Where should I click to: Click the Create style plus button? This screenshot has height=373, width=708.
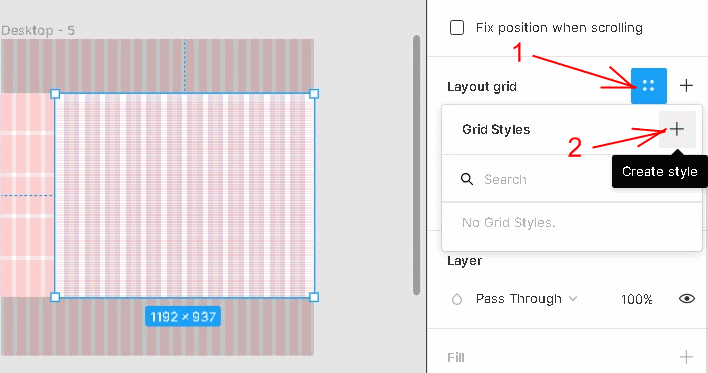pos(677,129)
